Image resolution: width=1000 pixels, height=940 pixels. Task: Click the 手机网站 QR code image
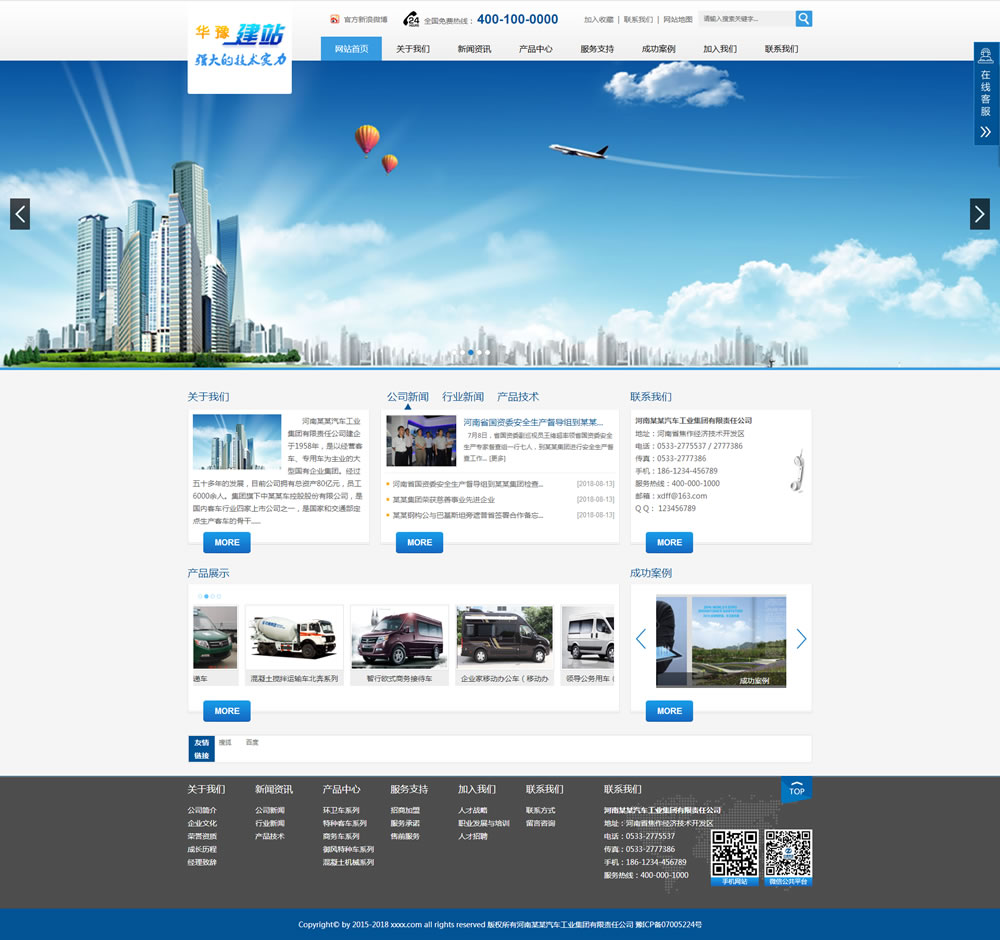click(x=734, y=853)
